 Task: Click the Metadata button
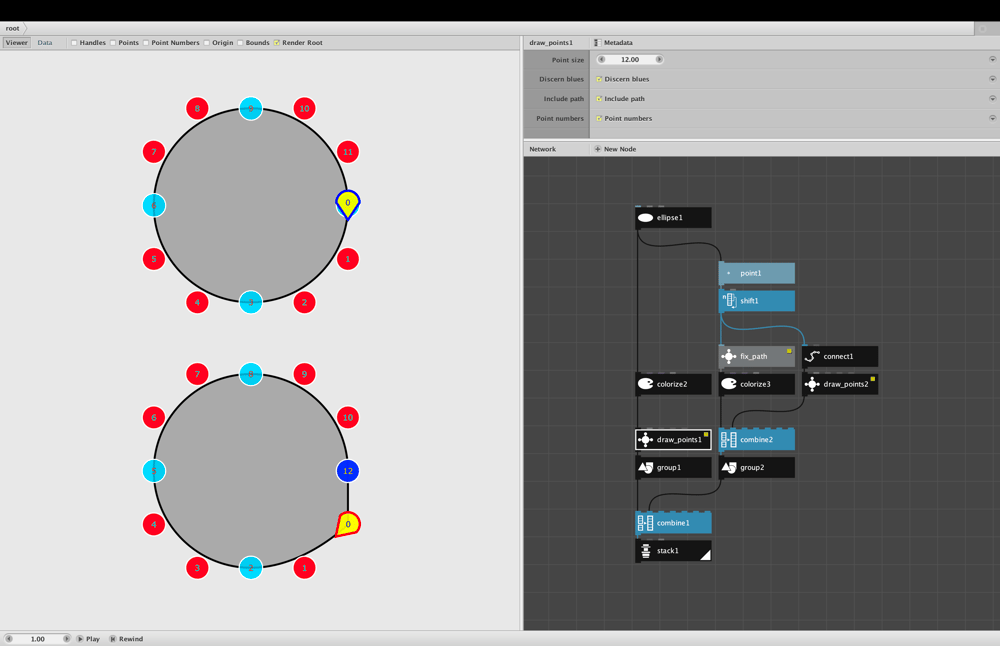(614, 43)
